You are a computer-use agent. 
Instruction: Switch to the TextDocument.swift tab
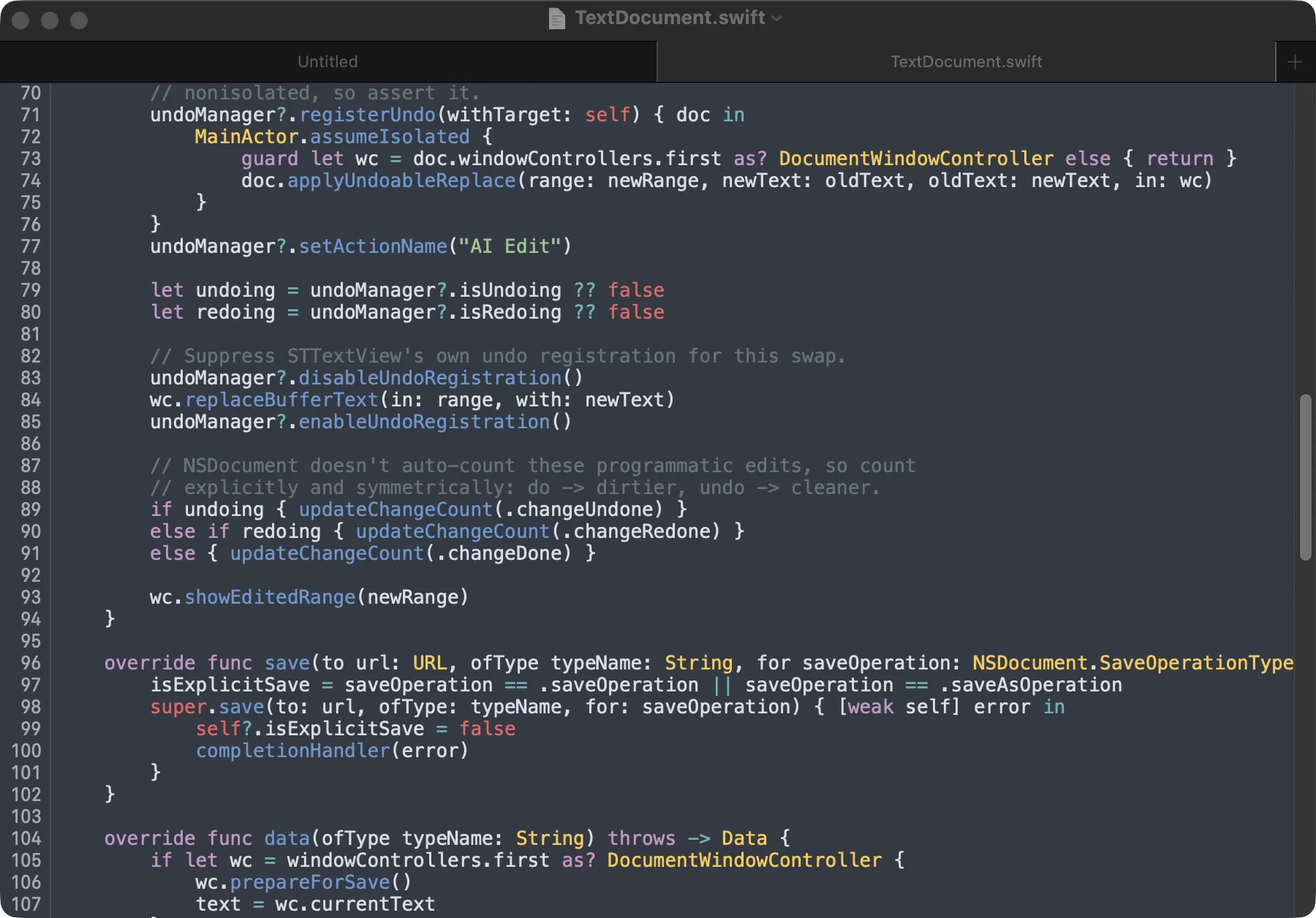pyautogui.click(x=966, y=61)
